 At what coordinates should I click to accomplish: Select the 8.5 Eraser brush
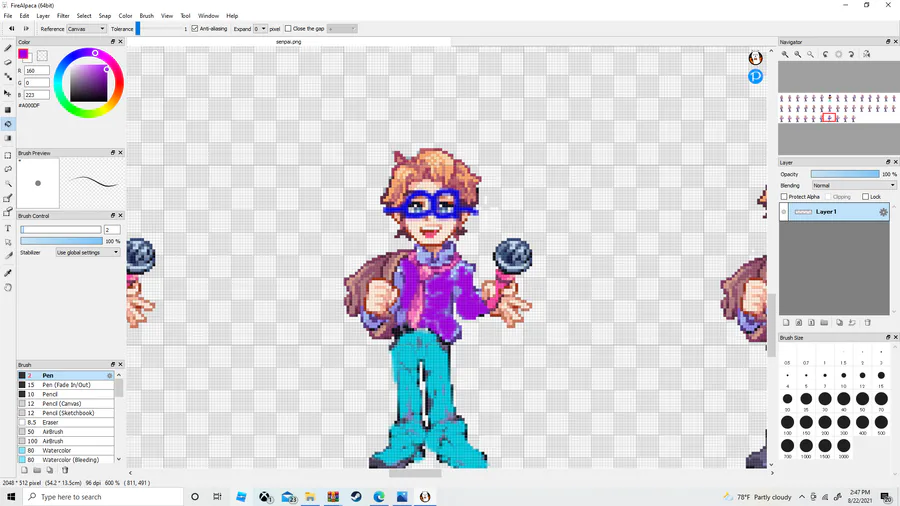(66, 422)
